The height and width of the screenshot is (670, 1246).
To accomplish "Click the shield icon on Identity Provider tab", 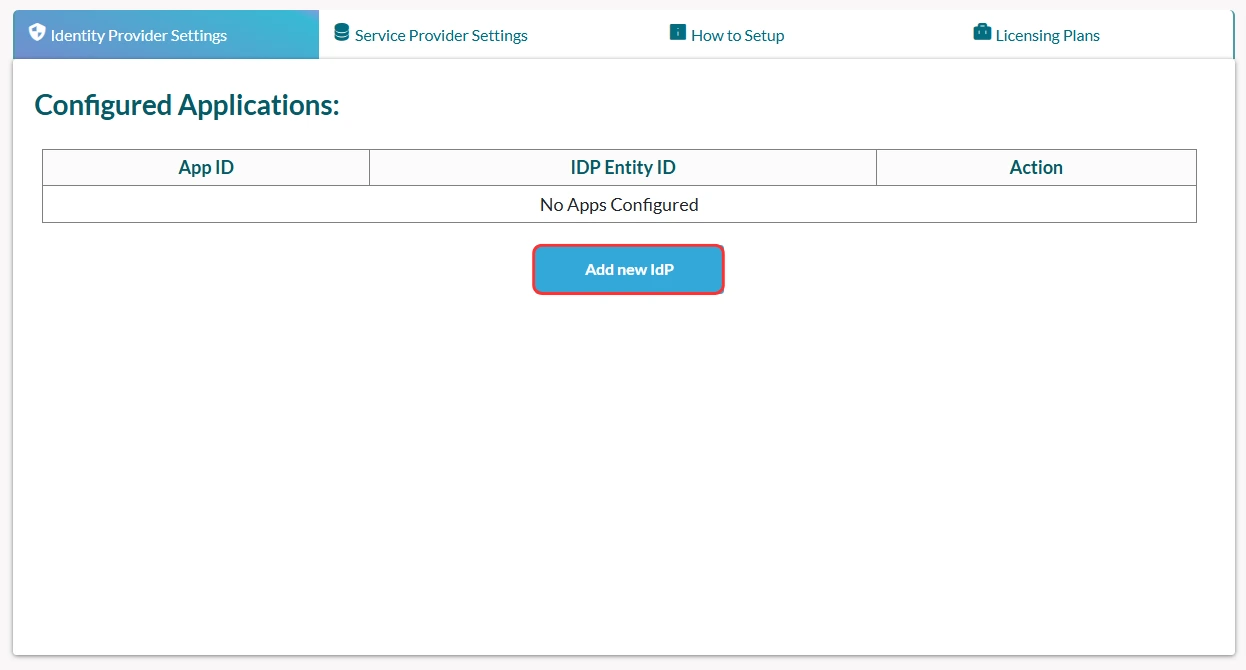I will click(37, 33).
